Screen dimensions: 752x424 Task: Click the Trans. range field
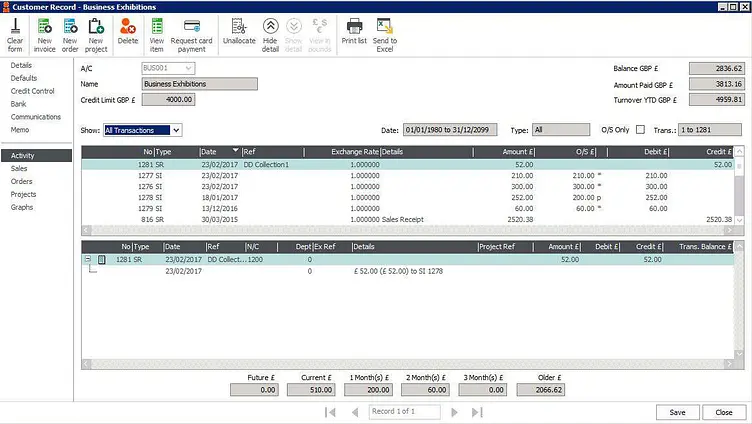[x=709, y=130]
